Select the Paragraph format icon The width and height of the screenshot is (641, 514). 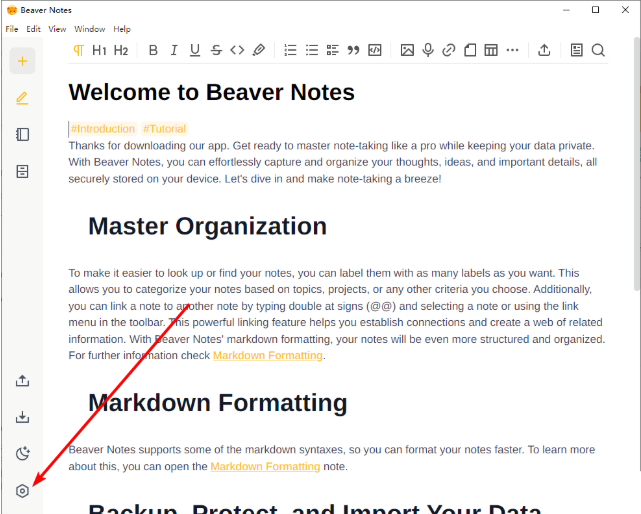point(78,50)
